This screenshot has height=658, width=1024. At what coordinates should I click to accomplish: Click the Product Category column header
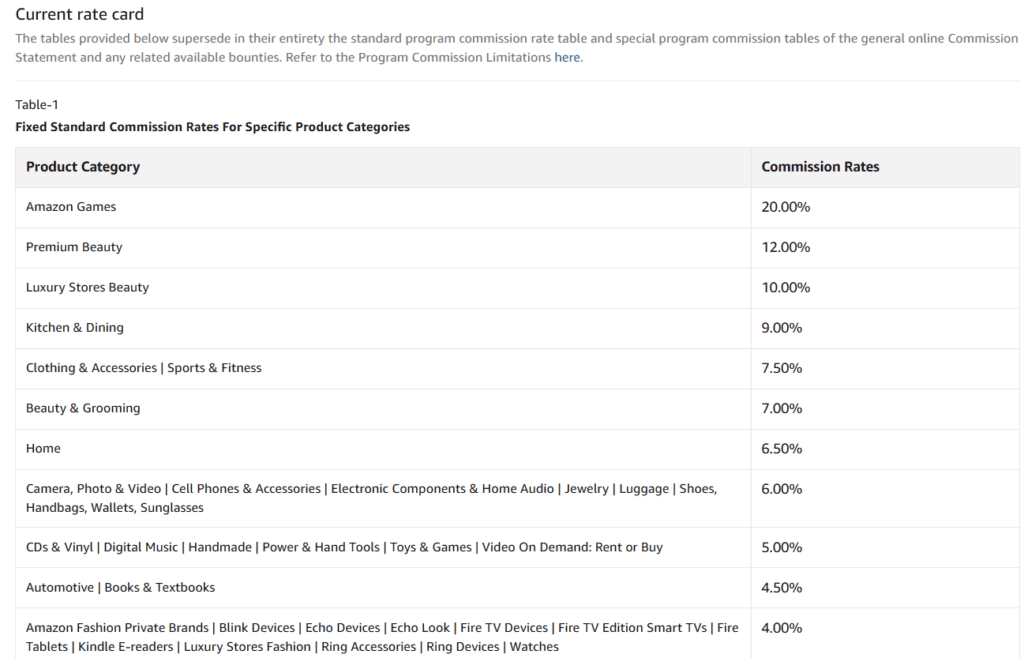(x=83, y=167)
